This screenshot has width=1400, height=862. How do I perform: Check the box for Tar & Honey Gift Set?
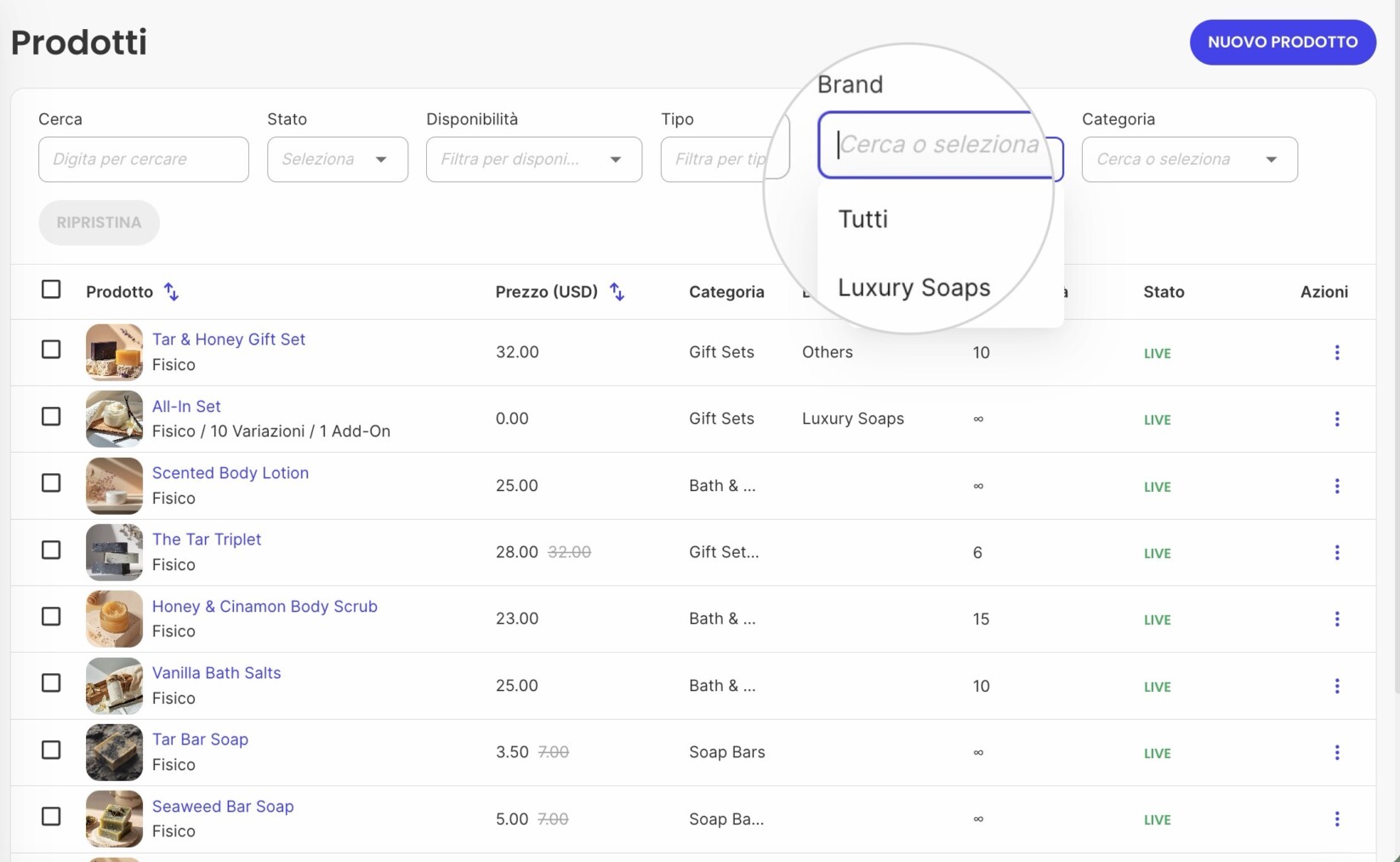coord(51,349)
